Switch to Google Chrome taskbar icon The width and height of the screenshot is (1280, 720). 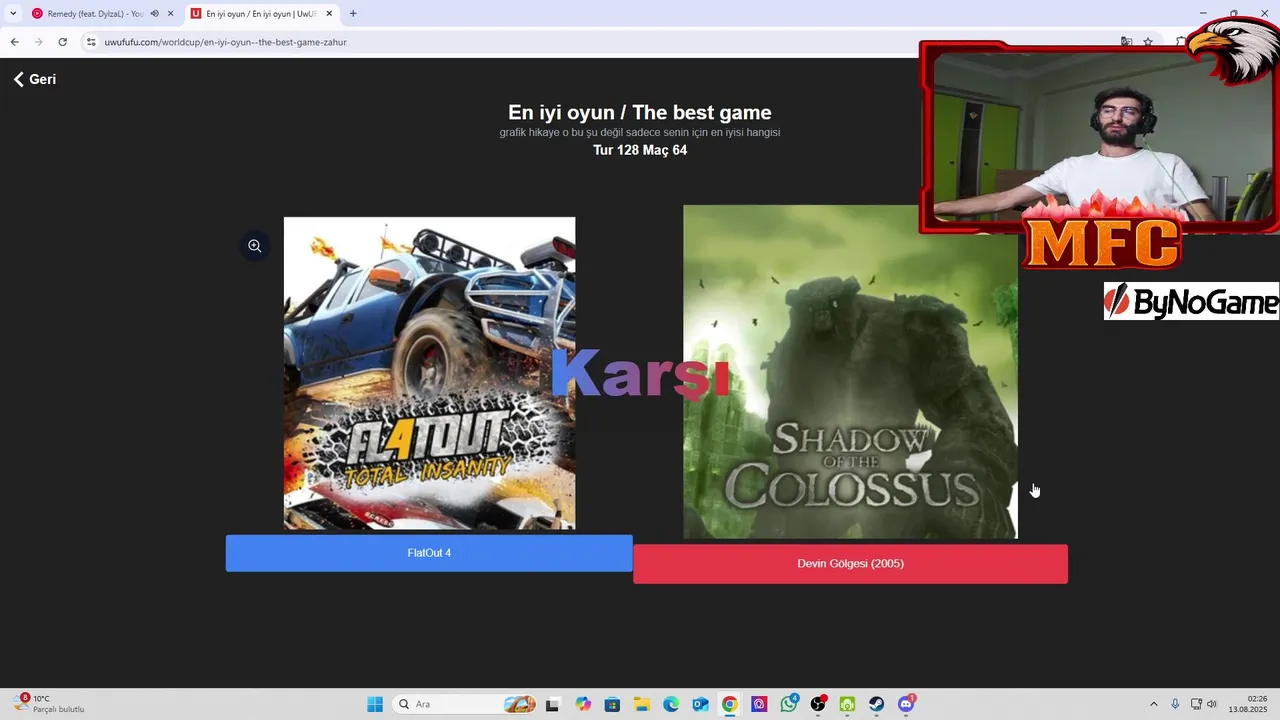pos(730,704)
